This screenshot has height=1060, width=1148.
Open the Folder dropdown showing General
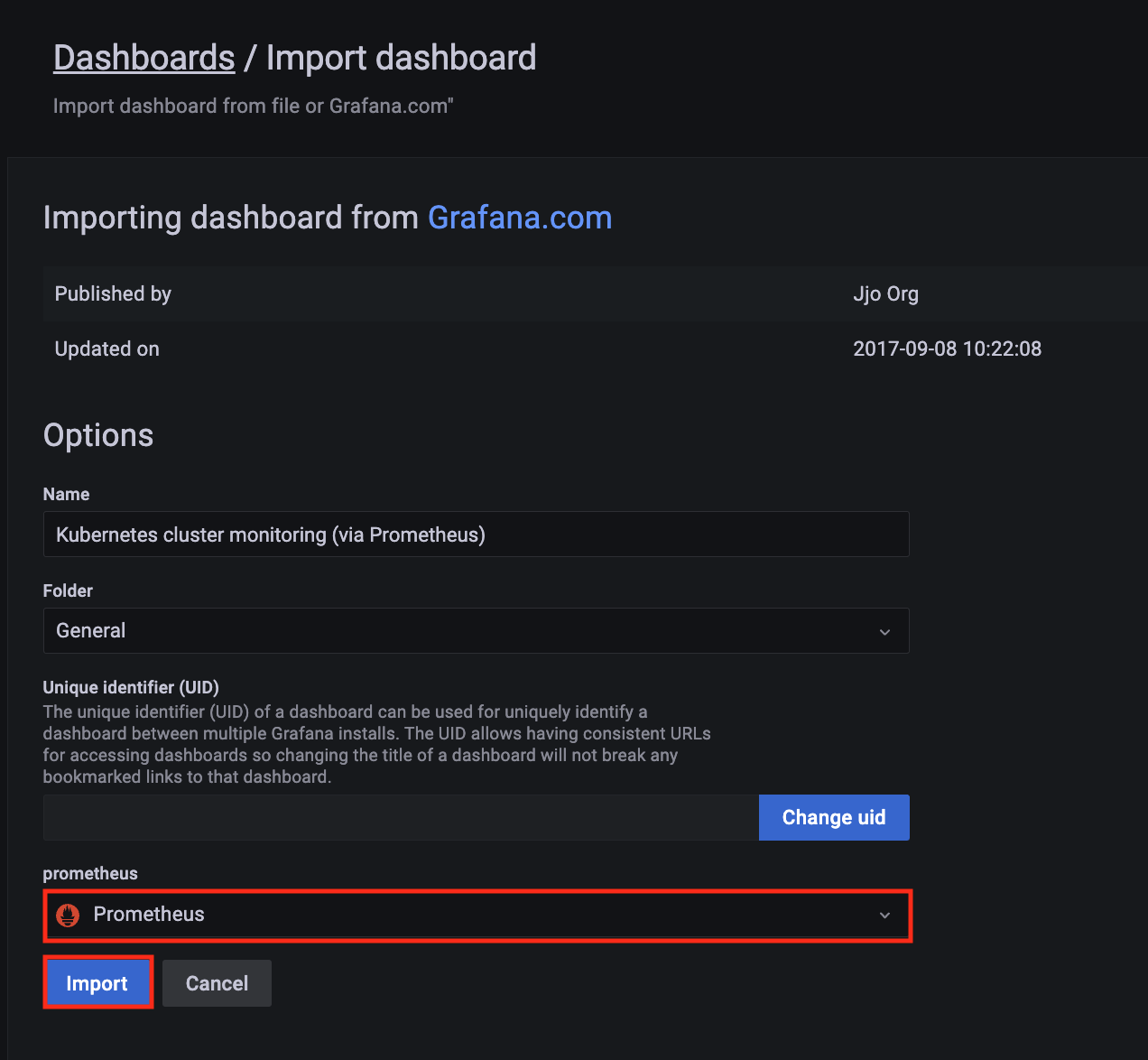(476, 630)
